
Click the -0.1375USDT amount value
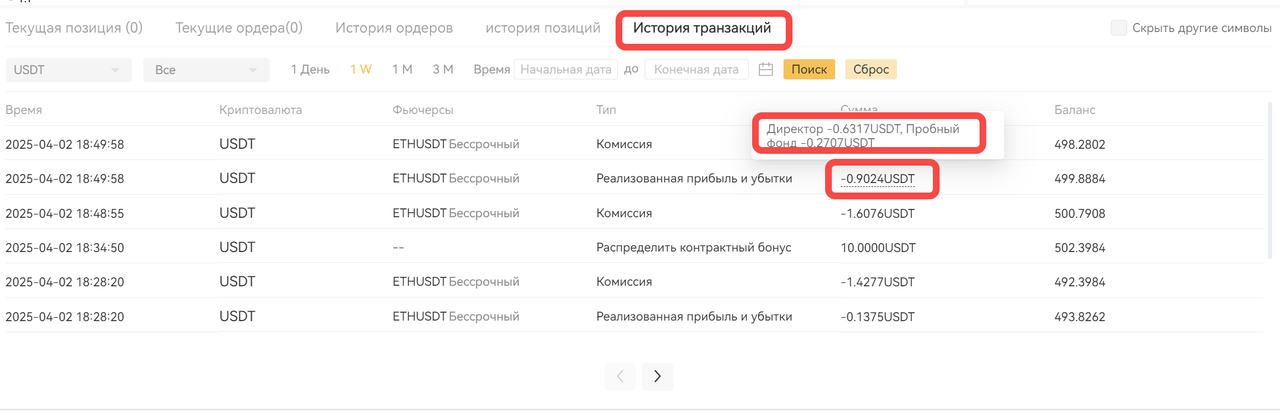point(878,316)
